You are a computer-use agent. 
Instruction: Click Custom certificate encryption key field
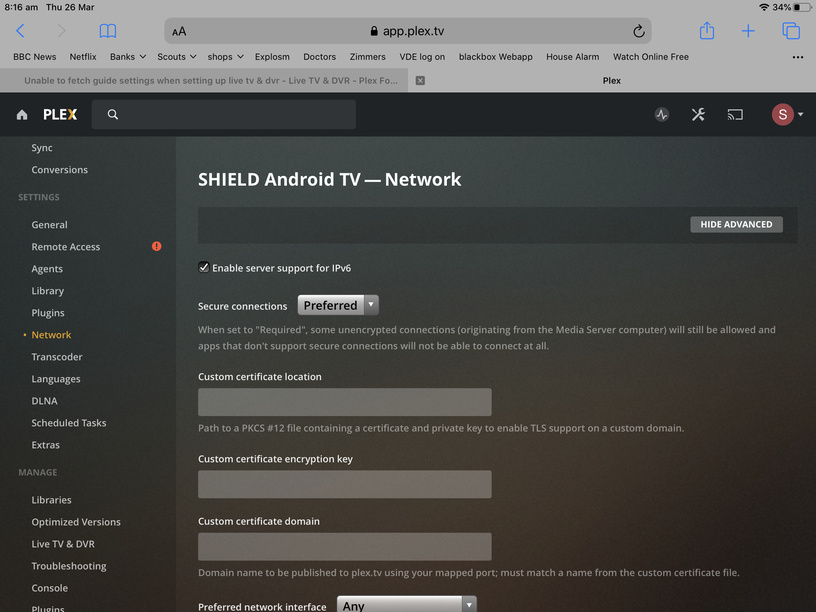345,484
